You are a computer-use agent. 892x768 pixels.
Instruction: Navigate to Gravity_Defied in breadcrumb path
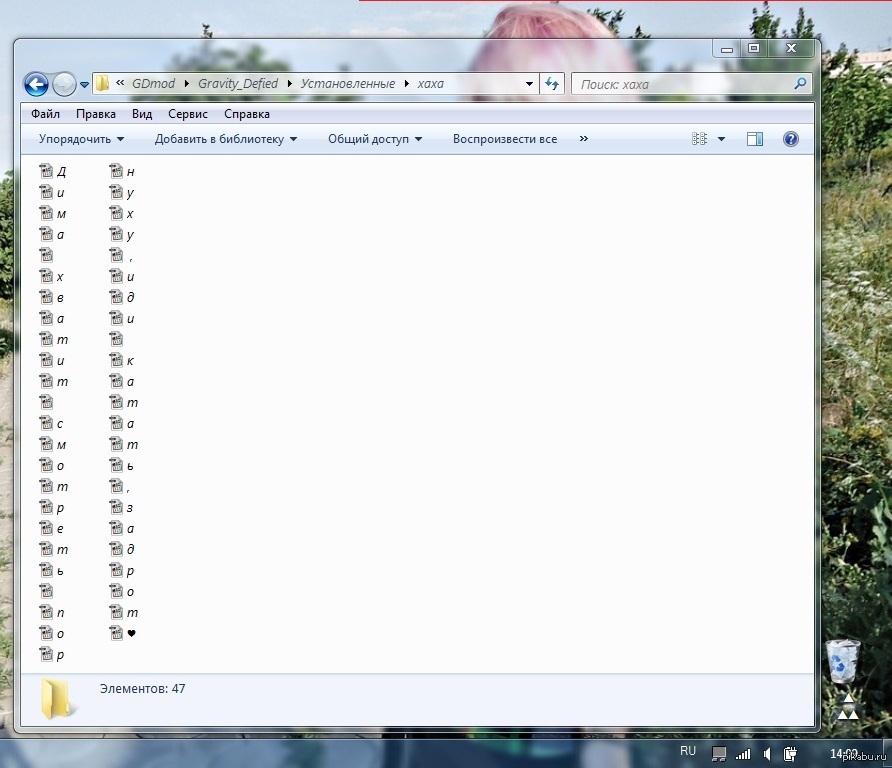coord(238,84)
